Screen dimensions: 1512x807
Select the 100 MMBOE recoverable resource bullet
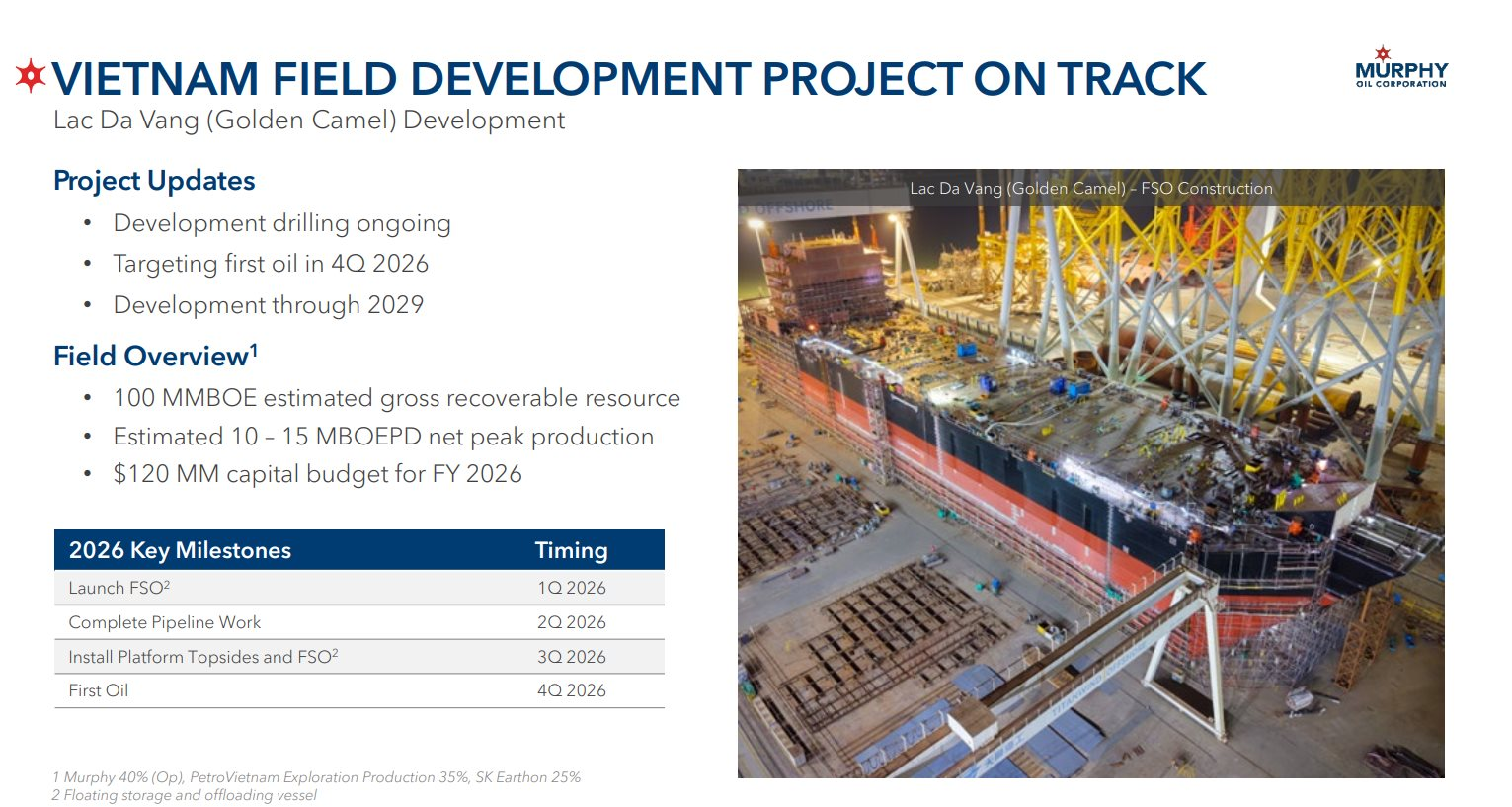pyautogui.click(x=396, y=398)
